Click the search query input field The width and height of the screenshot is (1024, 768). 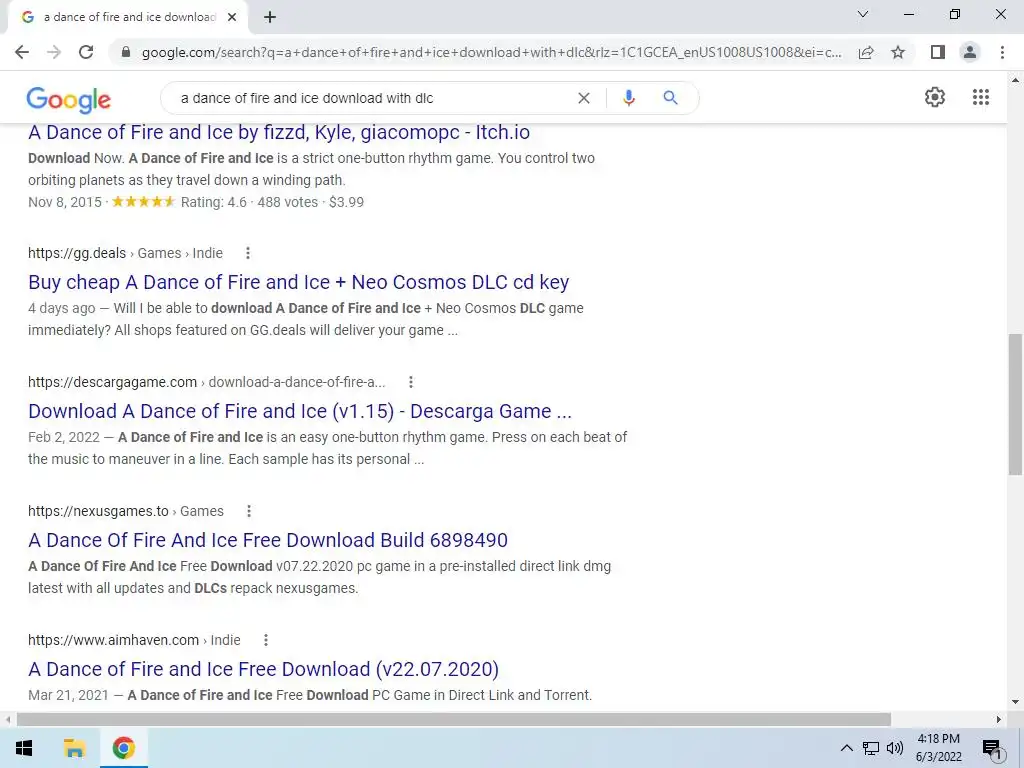(372, 98)
